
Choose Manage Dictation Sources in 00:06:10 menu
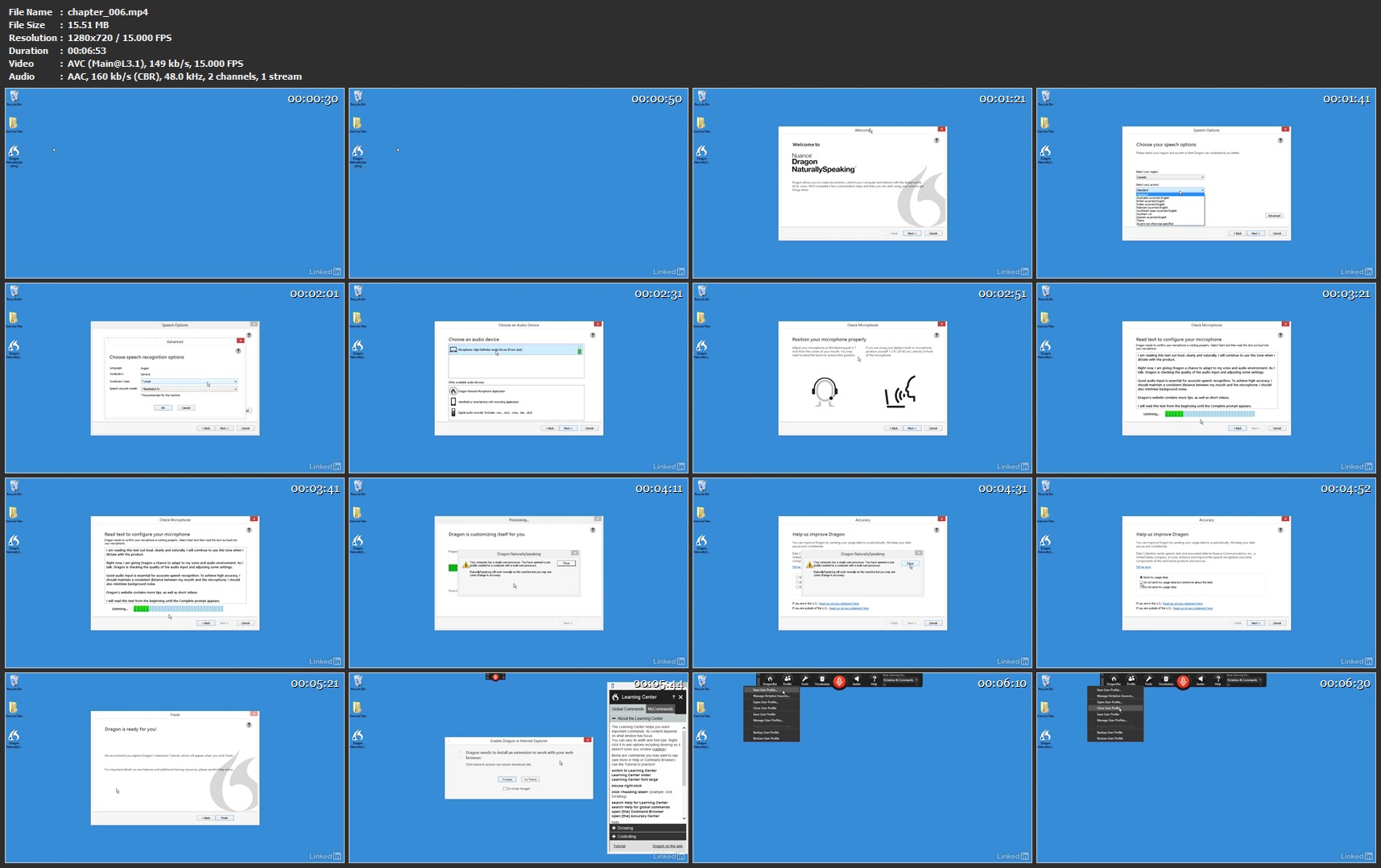[x=771, y=696]
